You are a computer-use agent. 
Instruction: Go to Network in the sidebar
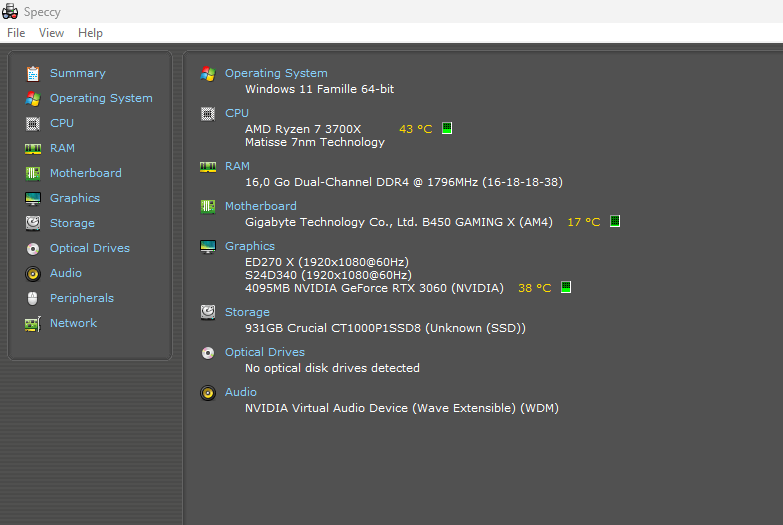coord(73,323)
